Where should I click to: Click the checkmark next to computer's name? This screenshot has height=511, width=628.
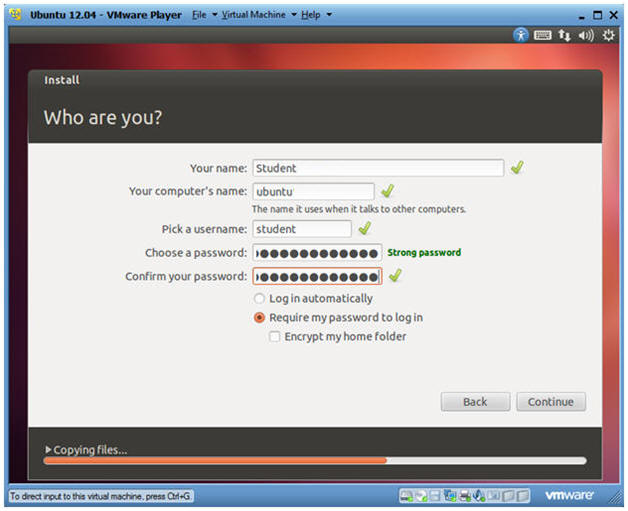[387, 191]
